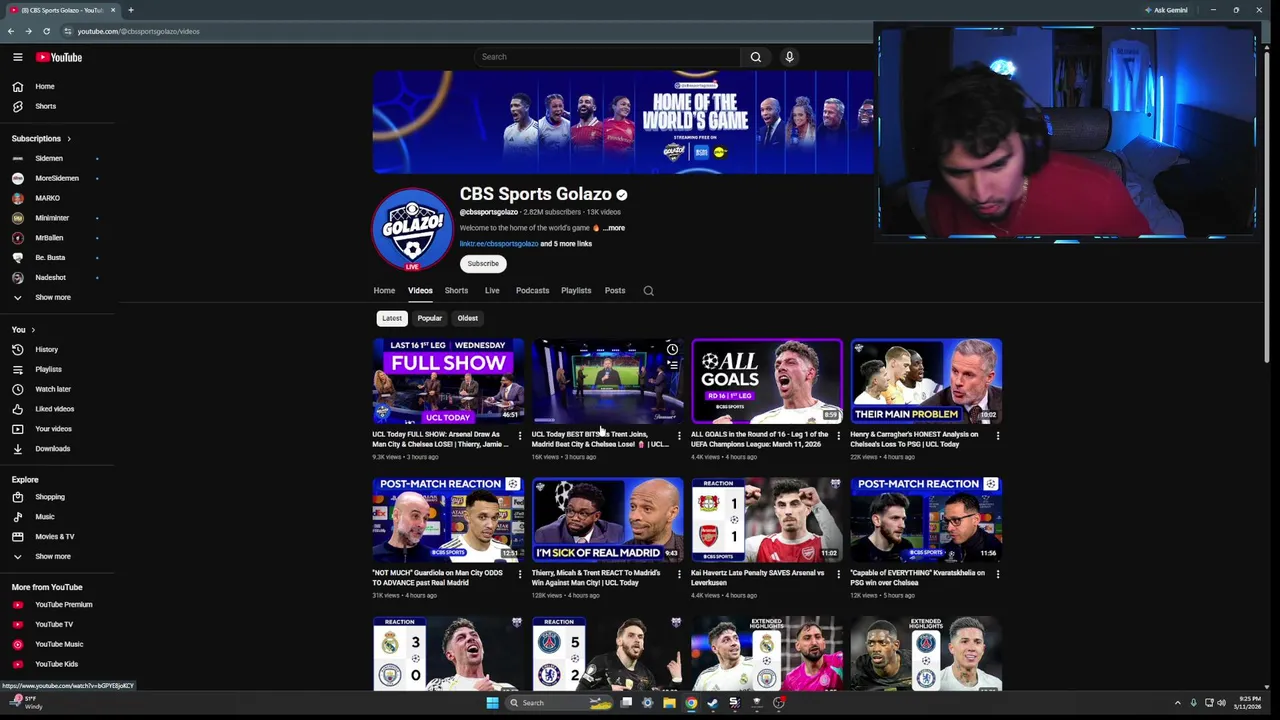Add hovered UCL Today video to Watch later
This screenshot has width=1280, height=720.
(672, 350)
